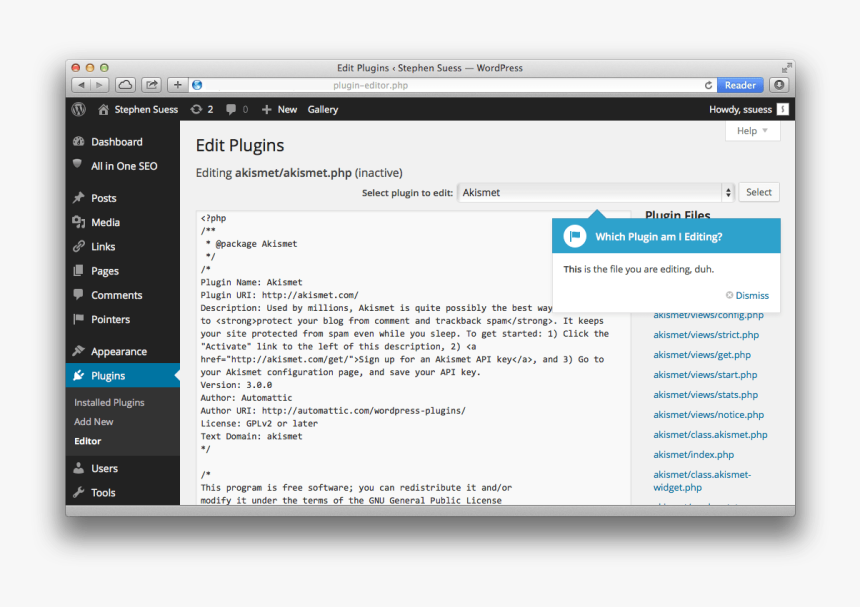Open the Gallery menu item

322,109
